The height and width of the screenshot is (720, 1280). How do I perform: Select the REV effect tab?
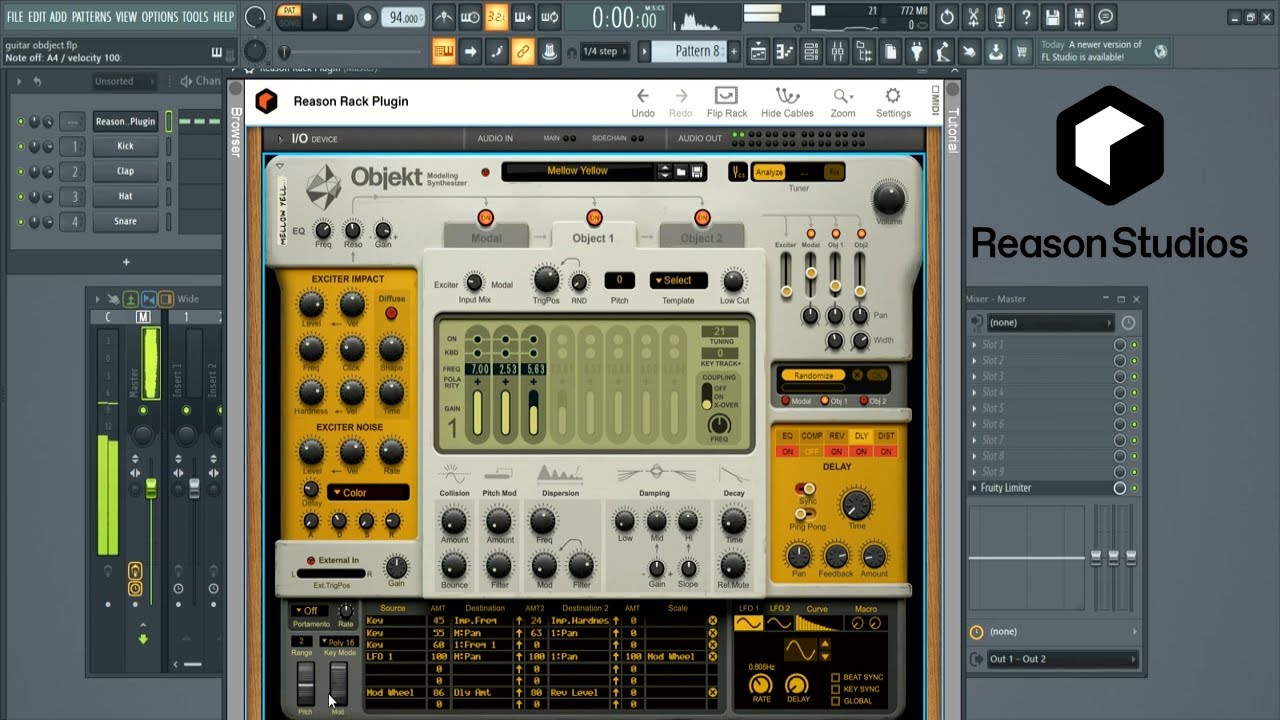click(836, 436)
